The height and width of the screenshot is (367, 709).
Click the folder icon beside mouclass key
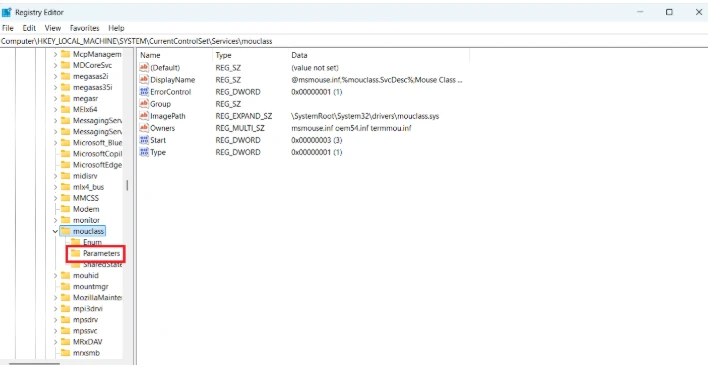click(66, 231)
